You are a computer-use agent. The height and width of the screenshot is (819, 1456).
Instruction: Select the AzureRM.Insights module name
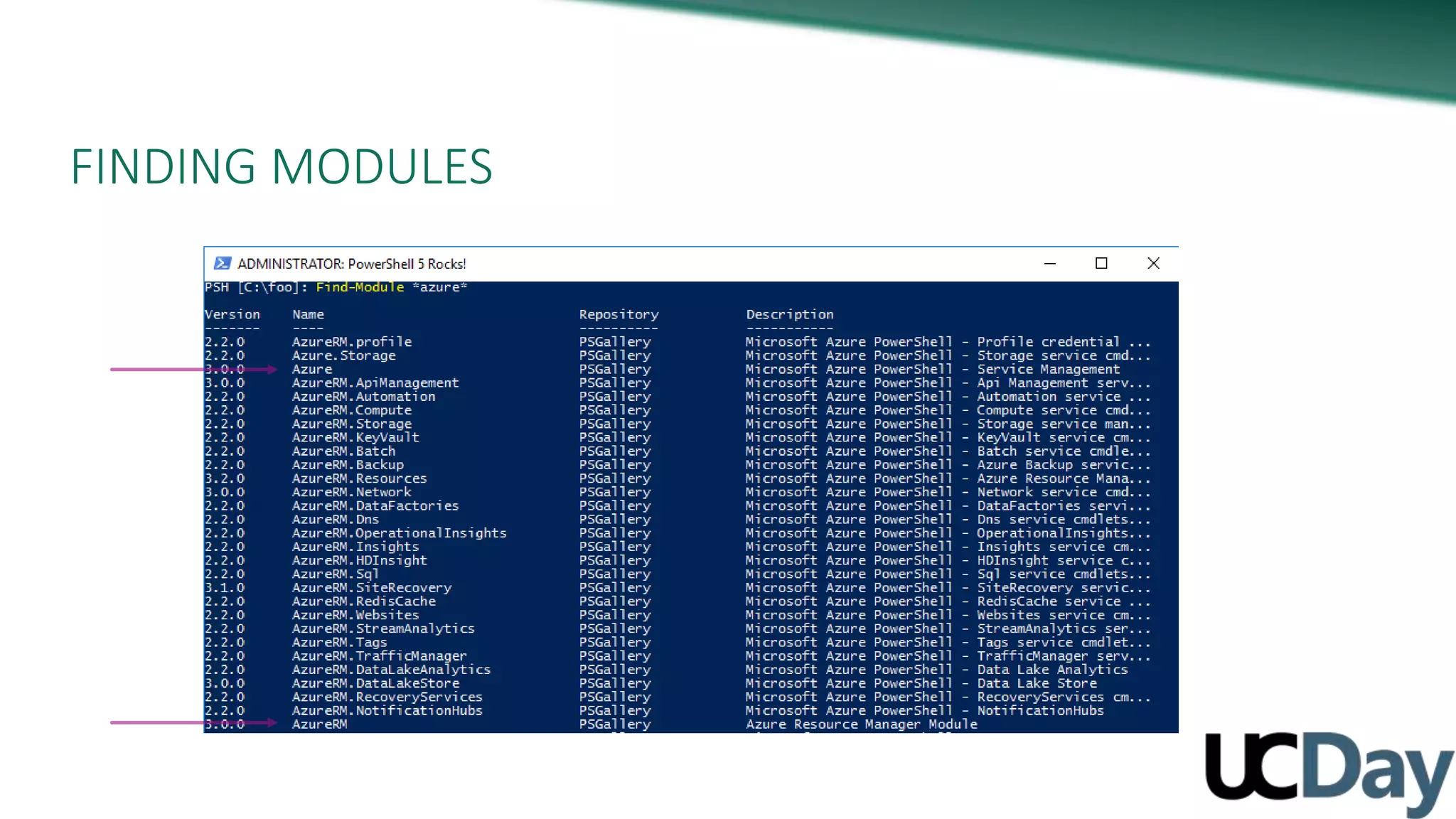[x=355, y=547]
